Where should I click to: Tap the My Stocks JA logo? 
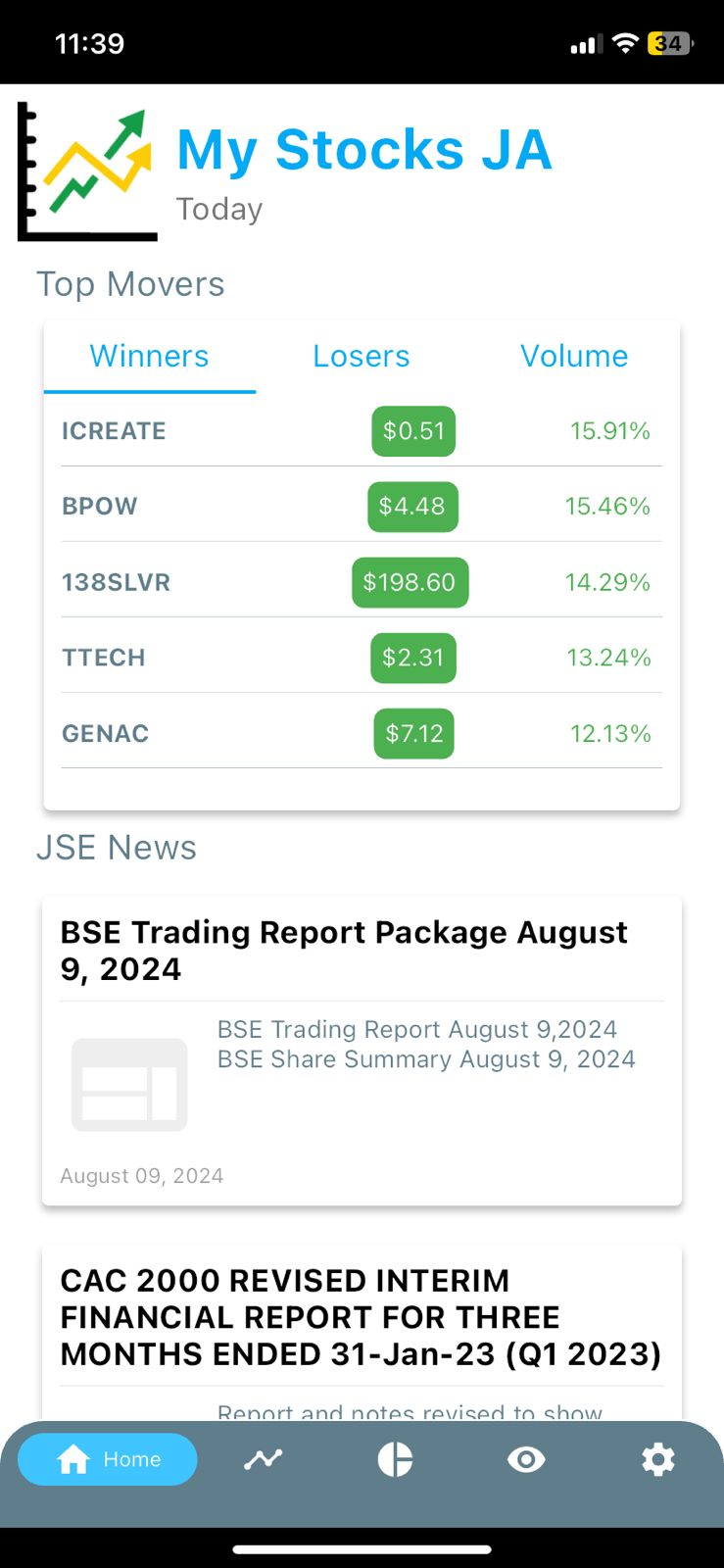[87, 172]
